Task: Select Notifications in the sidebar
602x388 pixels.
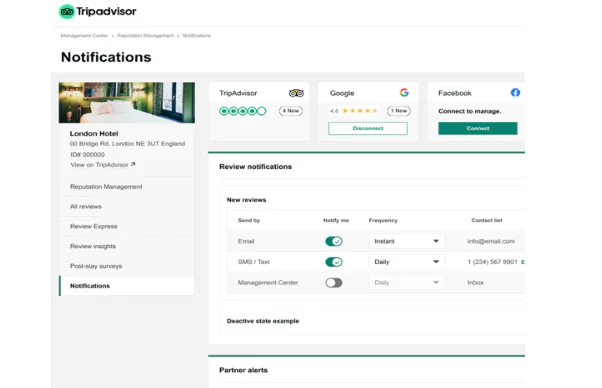Action: click(127, 286)
